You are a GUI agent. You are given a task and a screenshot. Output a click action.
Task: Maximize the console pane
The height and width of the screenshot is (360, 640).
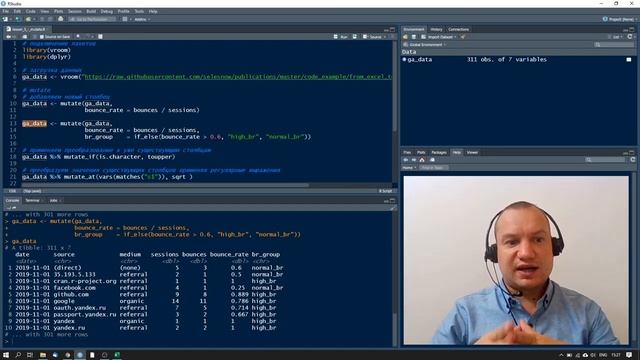click(393, 200)
